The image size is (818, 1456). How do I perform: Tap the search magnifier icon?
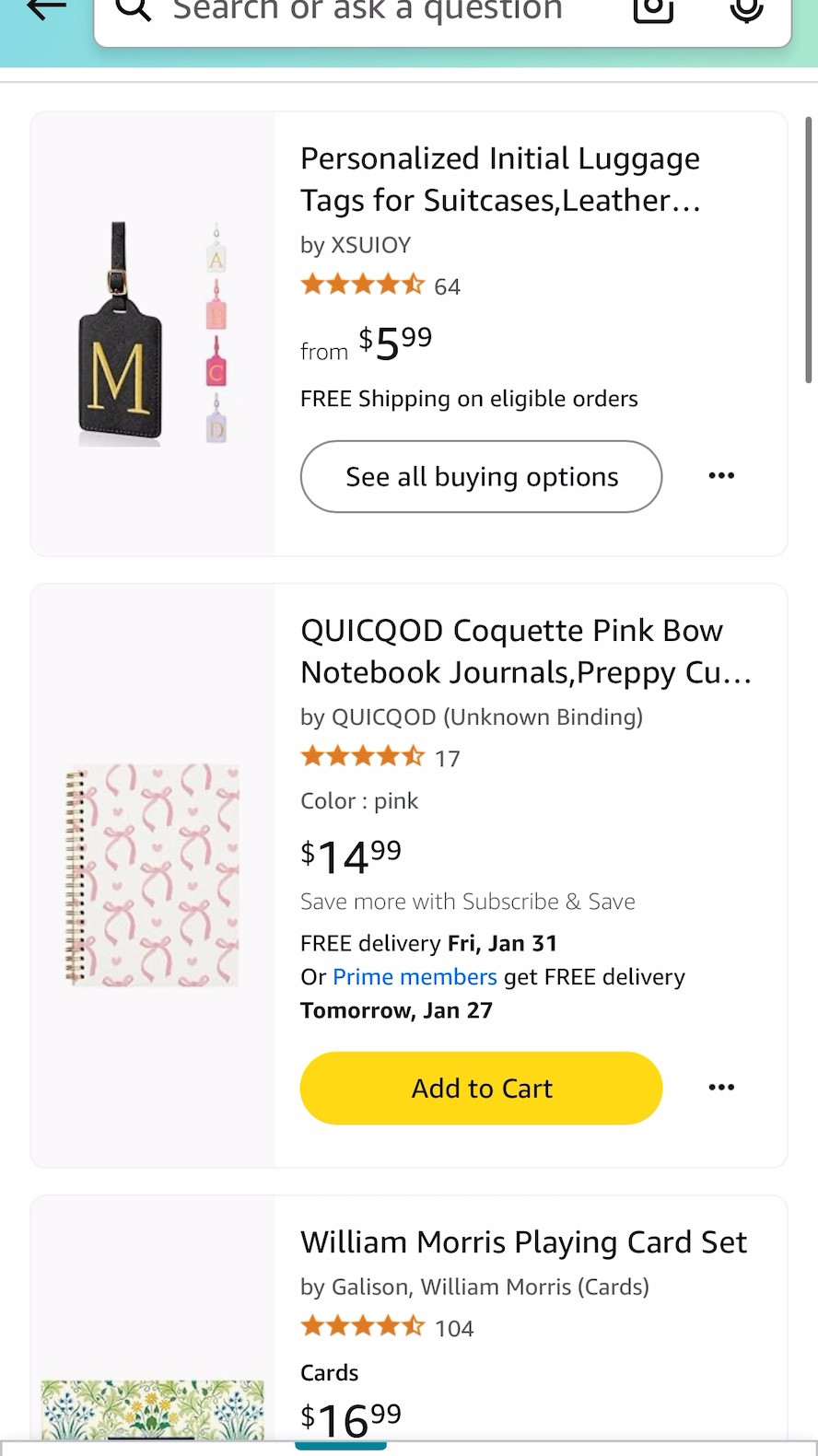[x=134, y=8]
